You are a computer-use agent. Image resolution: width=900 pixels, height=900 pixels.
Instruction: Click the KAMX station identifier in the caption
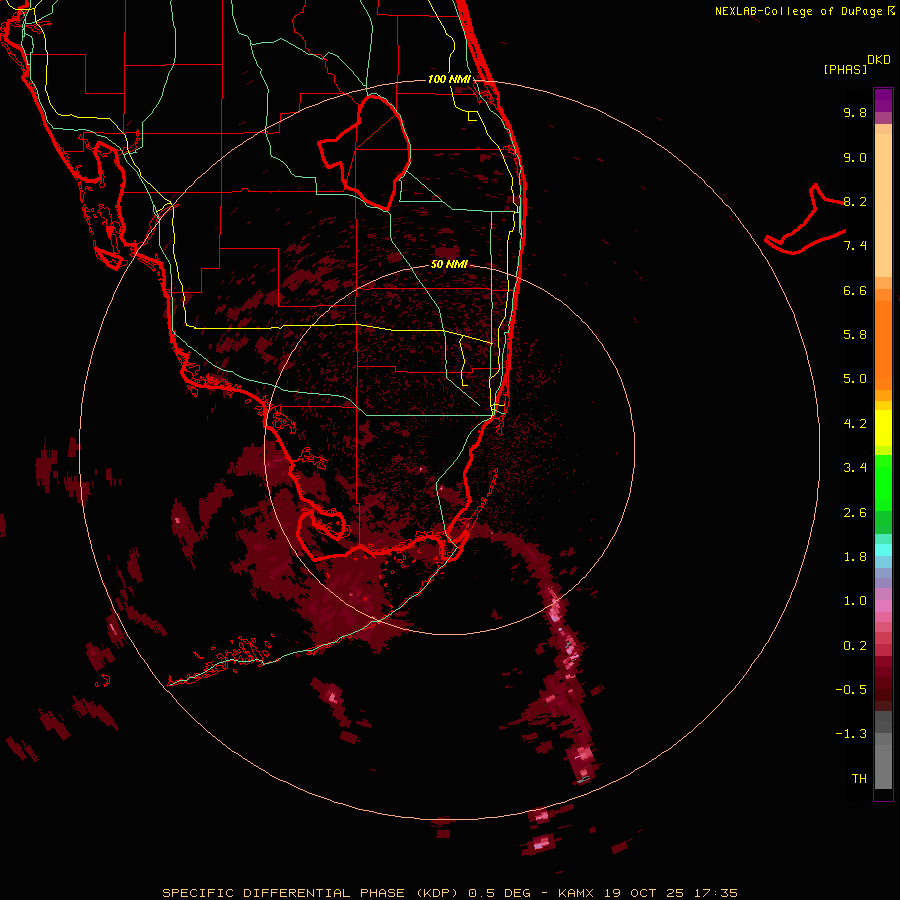pyautogui.click(x=576, y=893)
